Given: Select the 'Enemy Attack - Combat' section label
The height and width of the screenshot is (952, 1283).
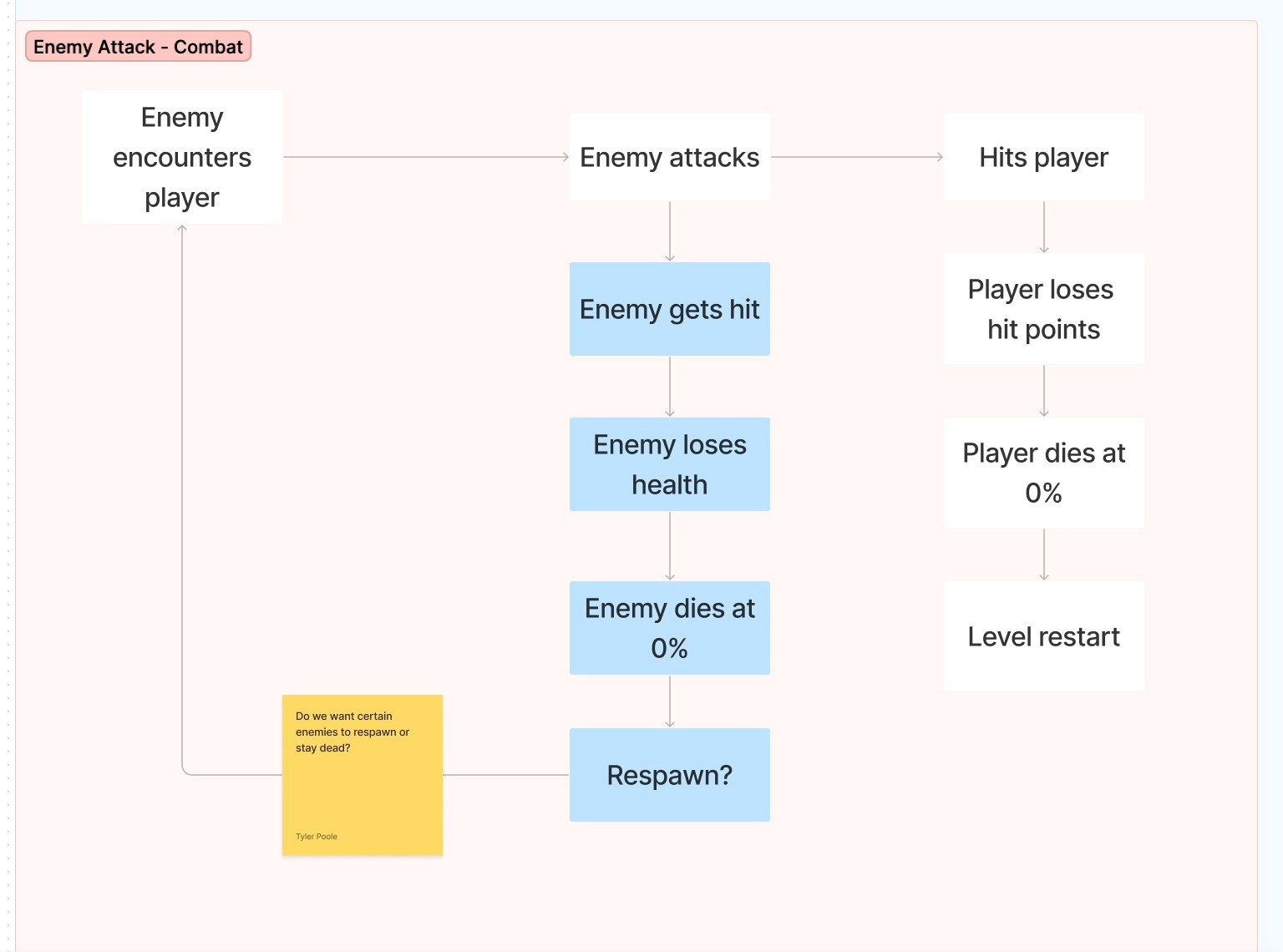Looking at the screenshot, I should coord(138,47).
